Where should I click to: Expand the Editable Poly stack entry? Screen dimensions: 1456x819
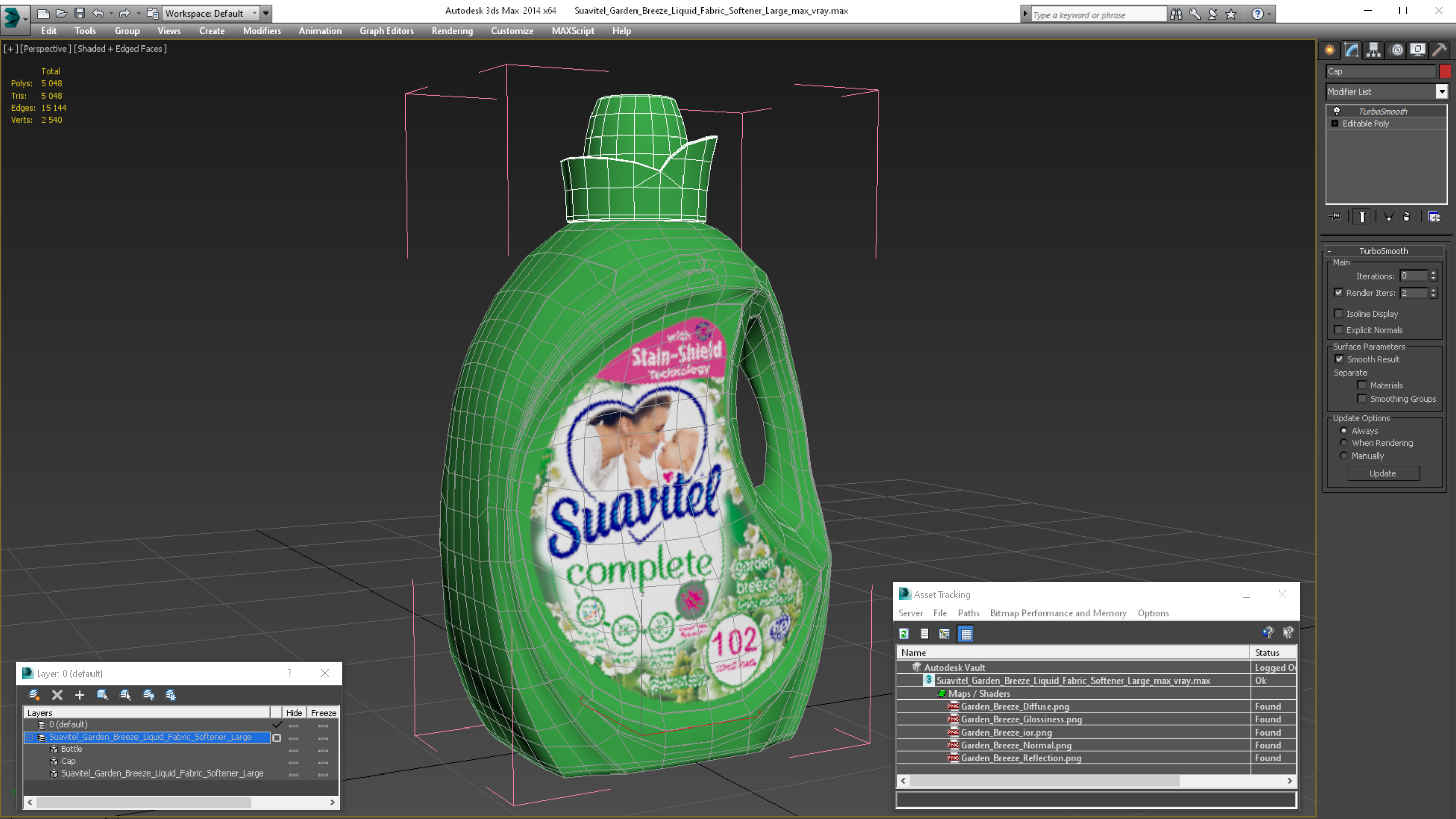point(1335,123)
